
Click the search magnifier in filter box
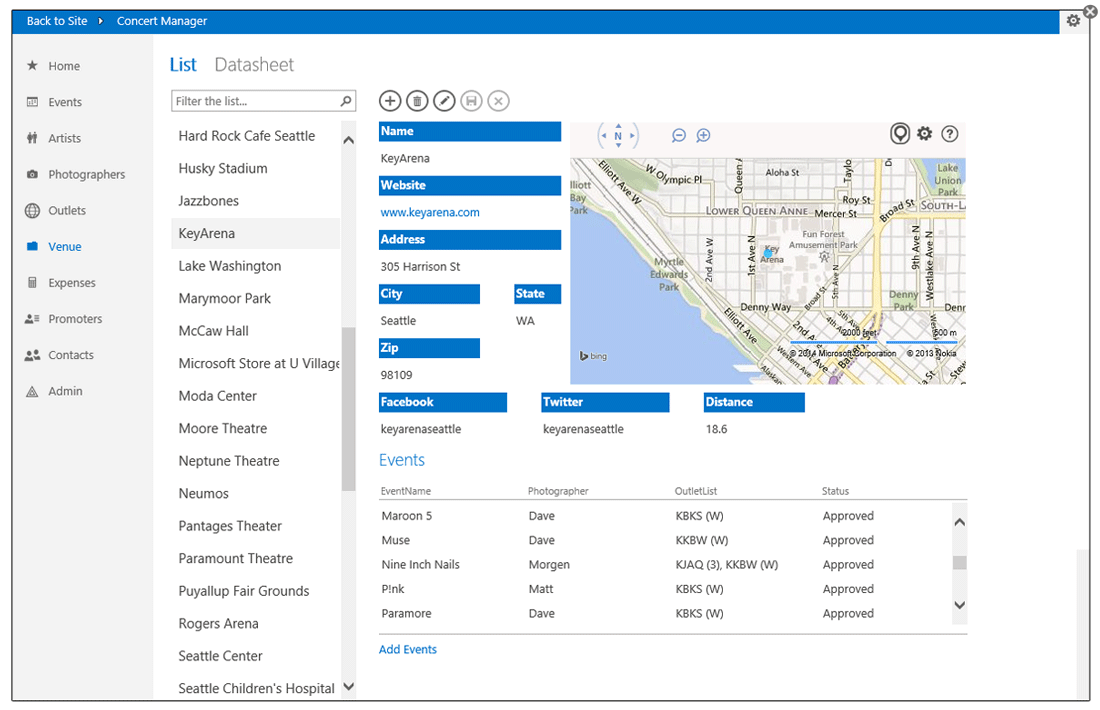pos(346,101)
